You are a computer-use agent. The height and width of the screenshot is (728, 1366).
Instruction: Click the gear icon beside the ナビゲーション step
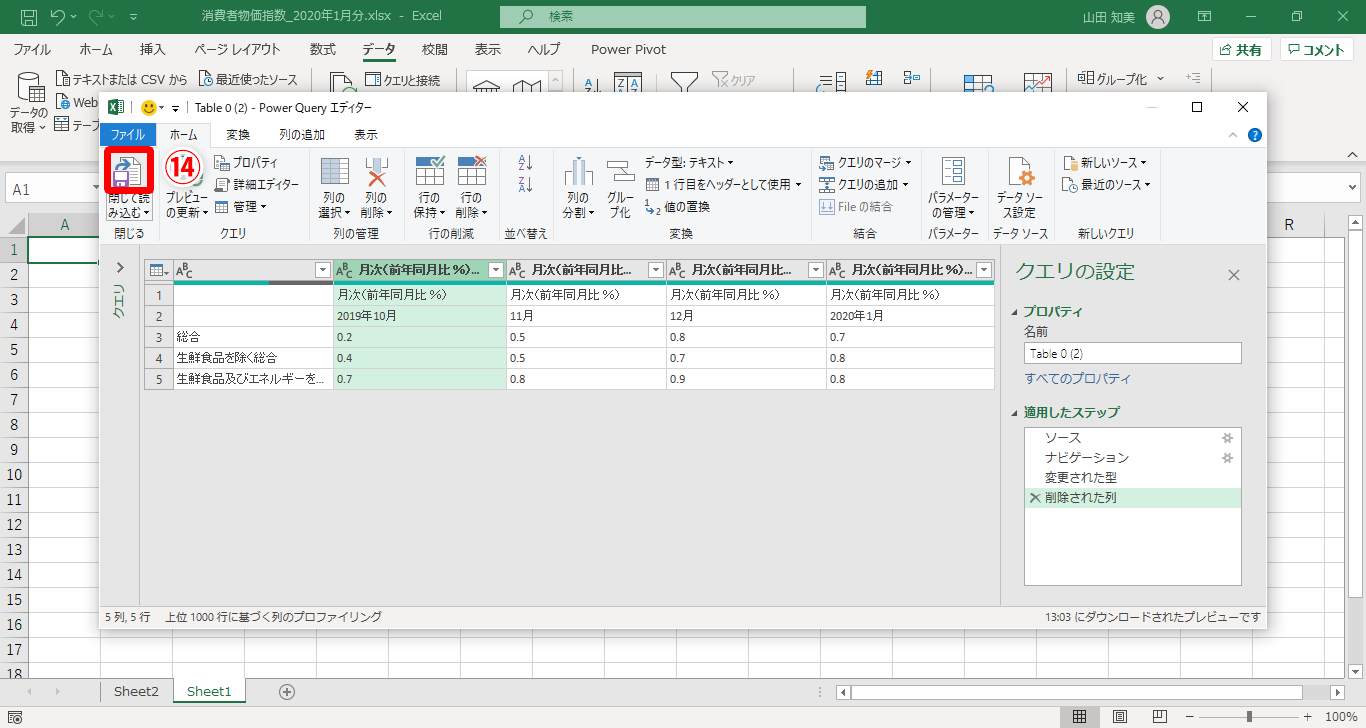tap(1227, 458)
